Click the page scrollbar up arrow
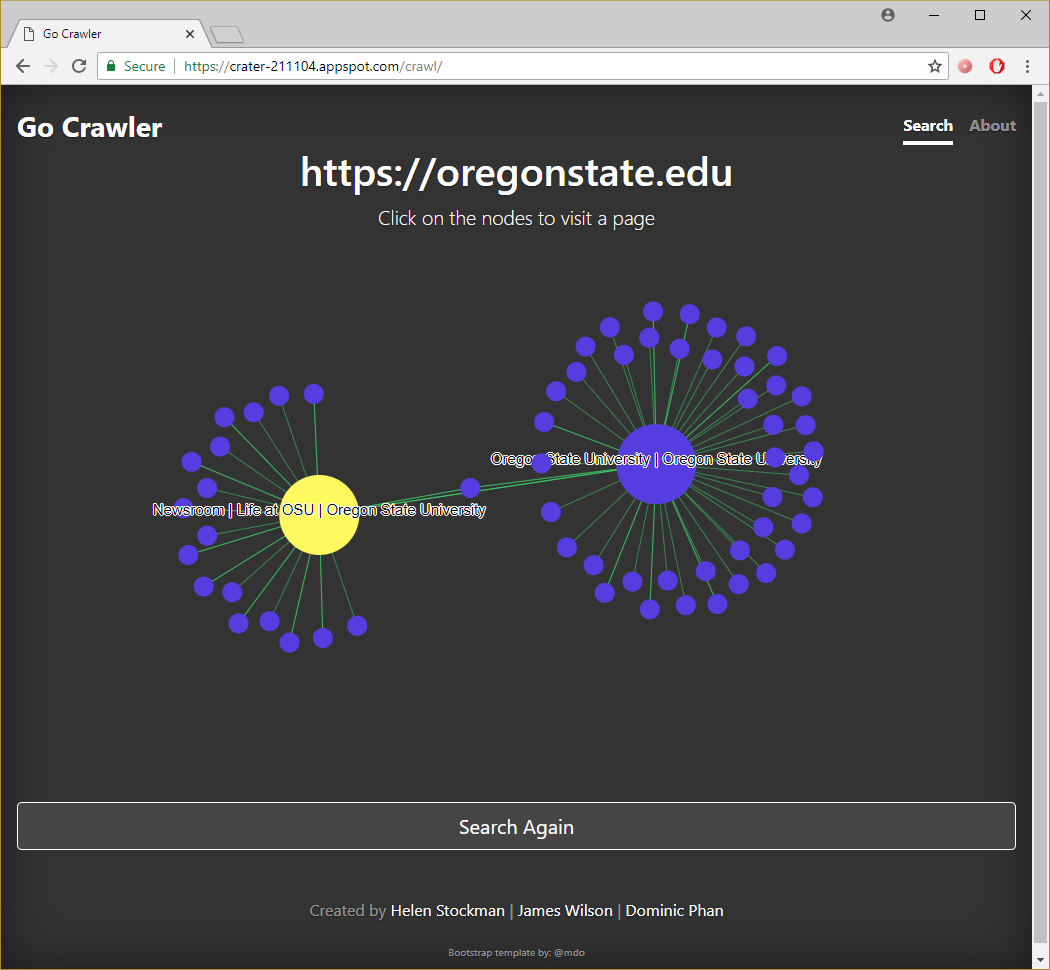 pos(1040,94)
